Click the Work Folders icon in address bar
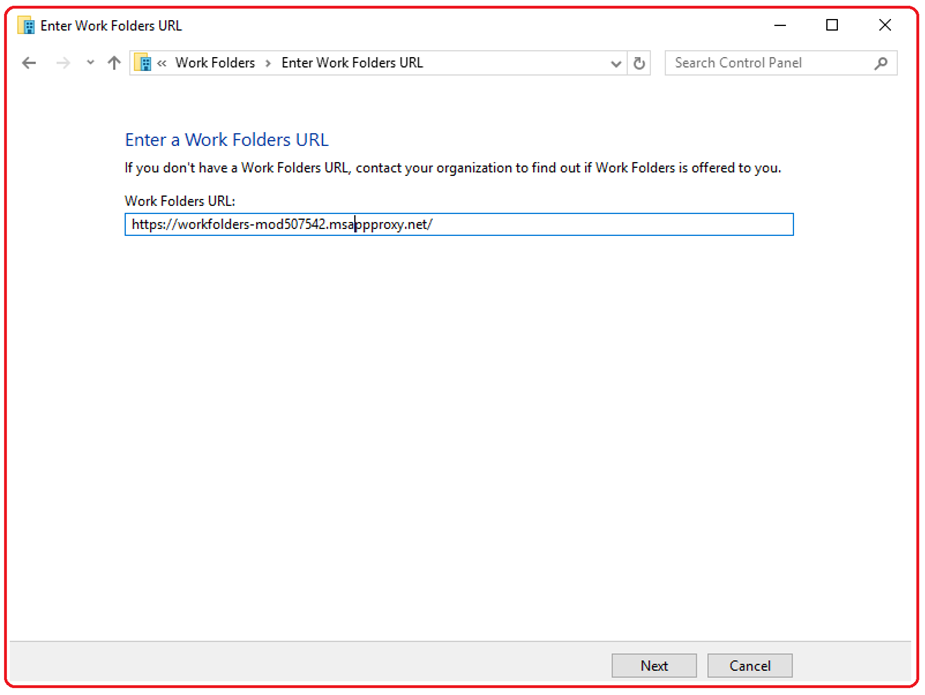Viewport: 925px width, 695px height. [143, 63]
